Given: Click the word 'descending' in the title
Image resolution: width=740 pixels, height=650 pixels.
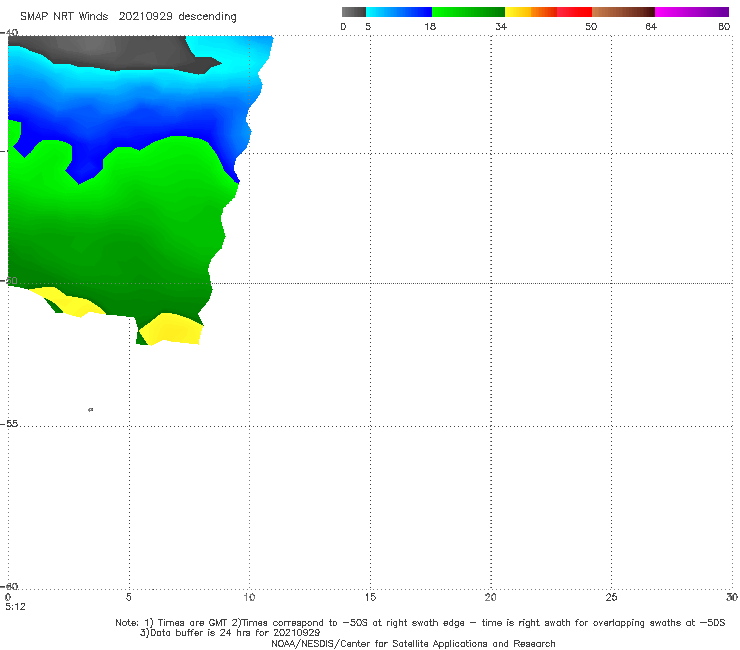Looking at the screenshot, I should point(207,17).
